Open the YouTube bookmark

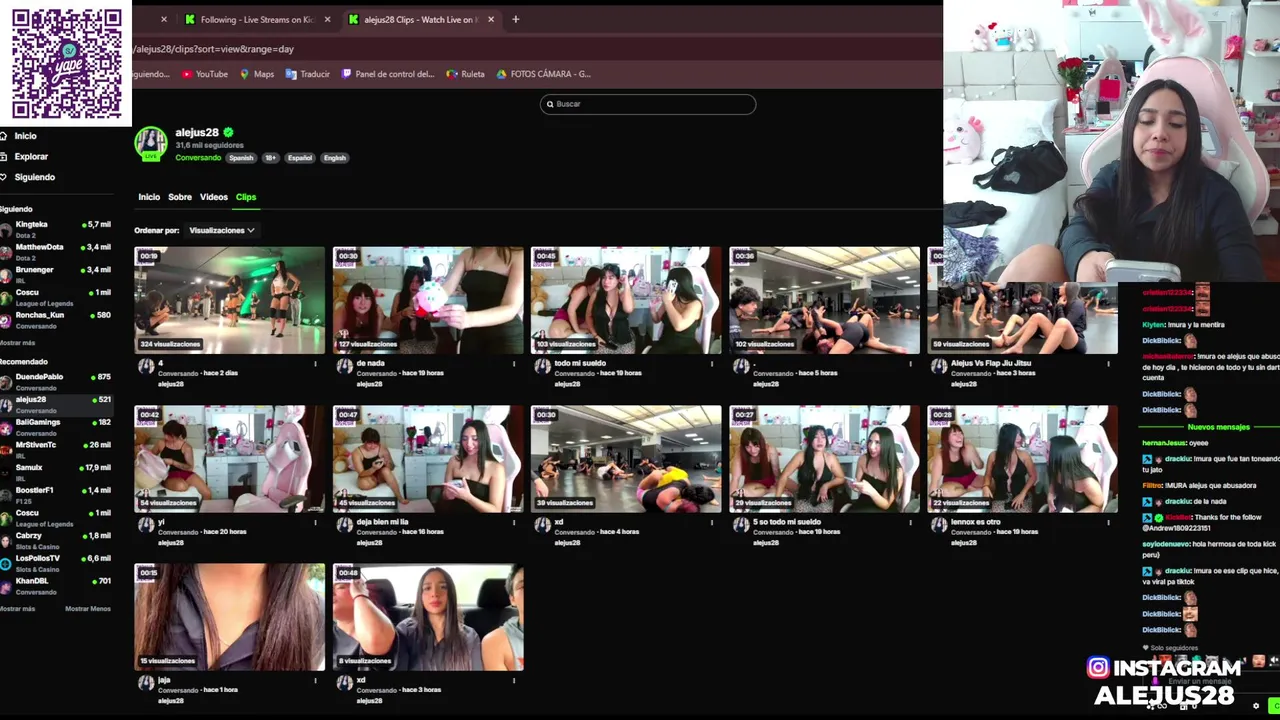pos(205,74)
